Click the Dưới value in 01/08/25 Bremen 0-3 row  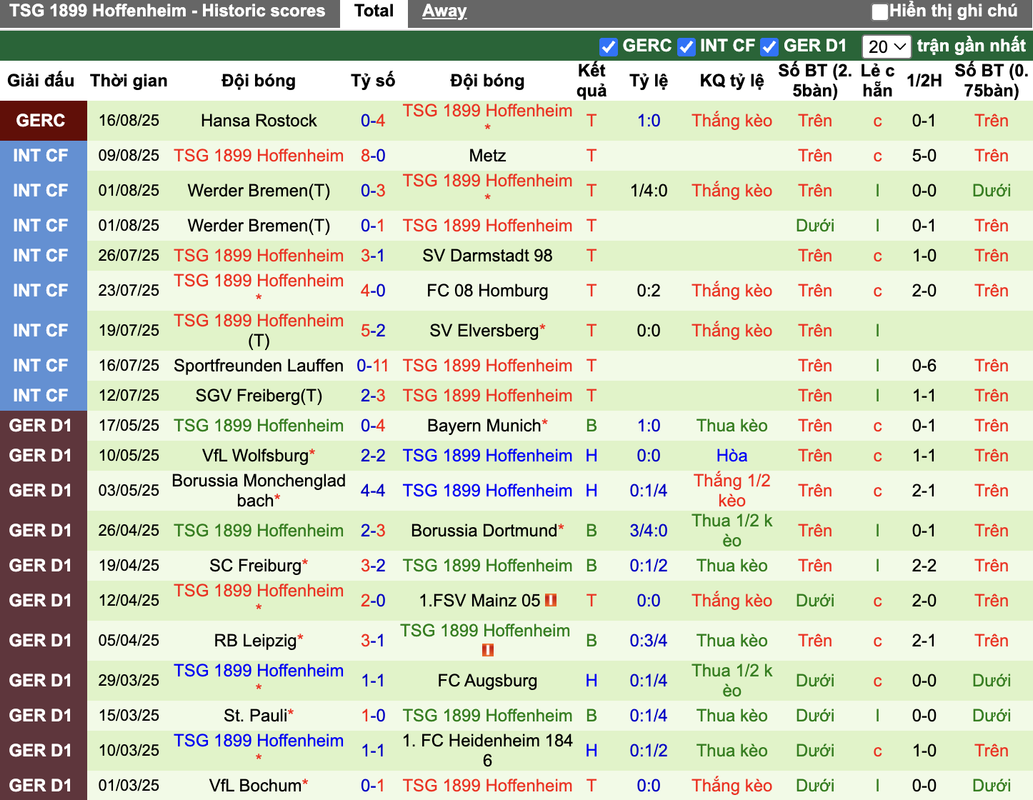[x=991, y=190]
